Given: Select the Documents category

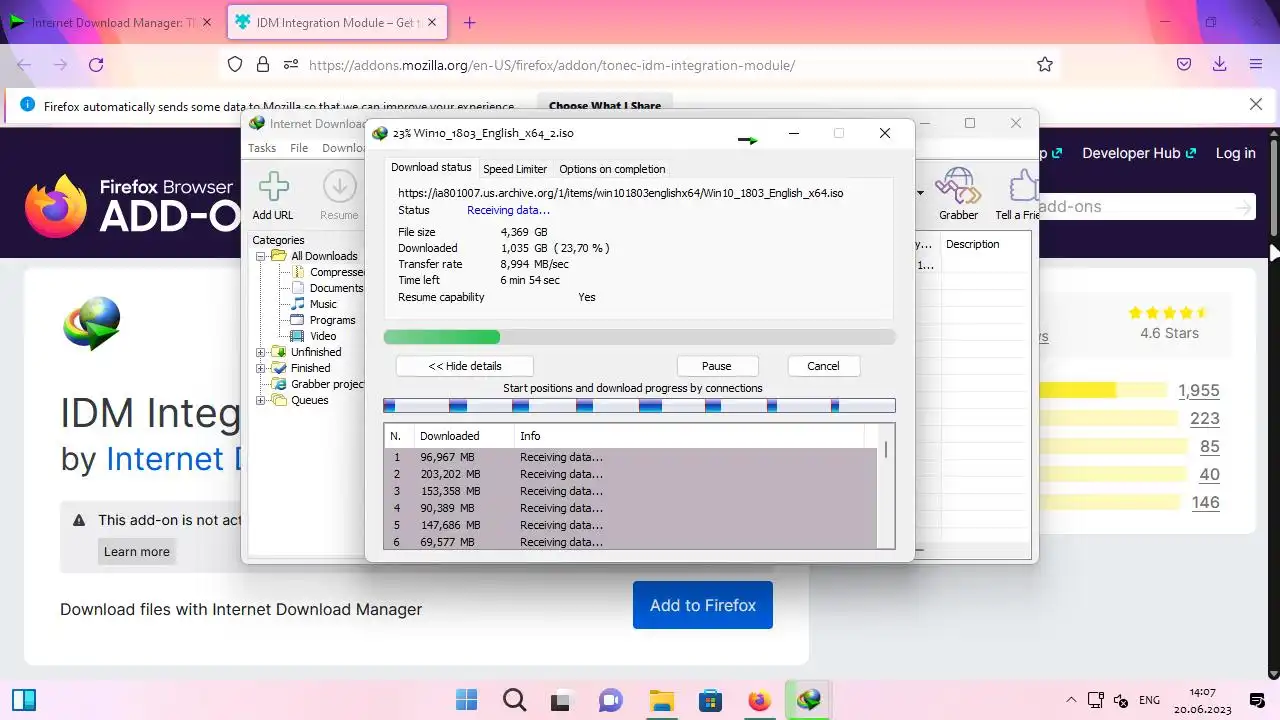Looking at the screenshot, I should coord(337,288).
